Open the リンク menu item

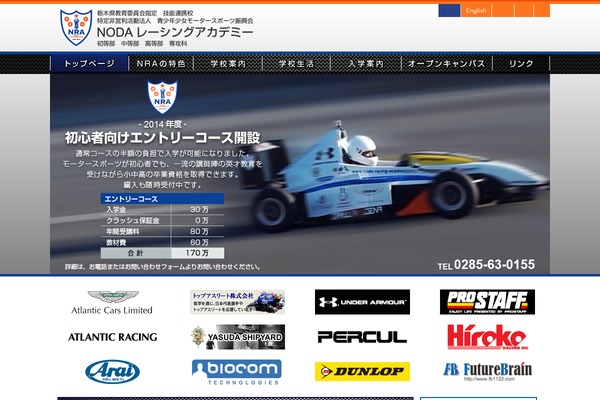click(x=521, y=64)
